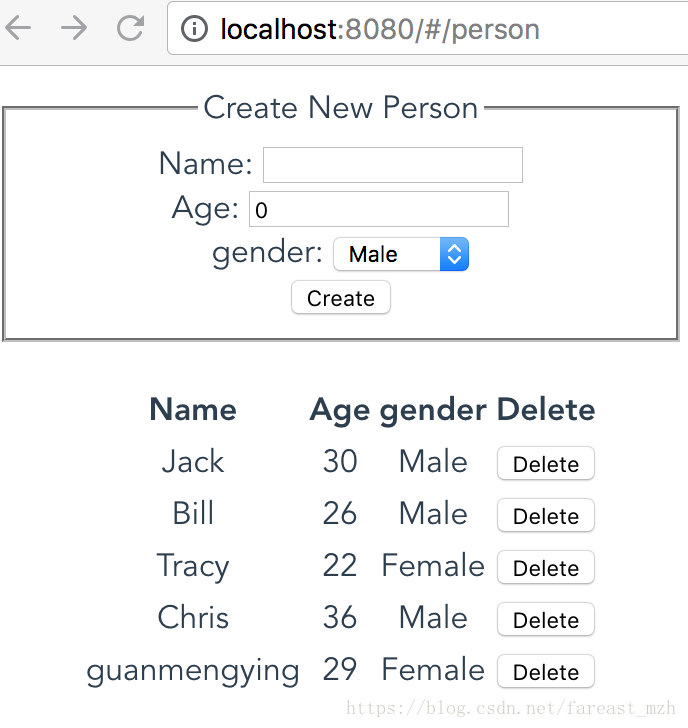Select age value 30

(340, 462)
